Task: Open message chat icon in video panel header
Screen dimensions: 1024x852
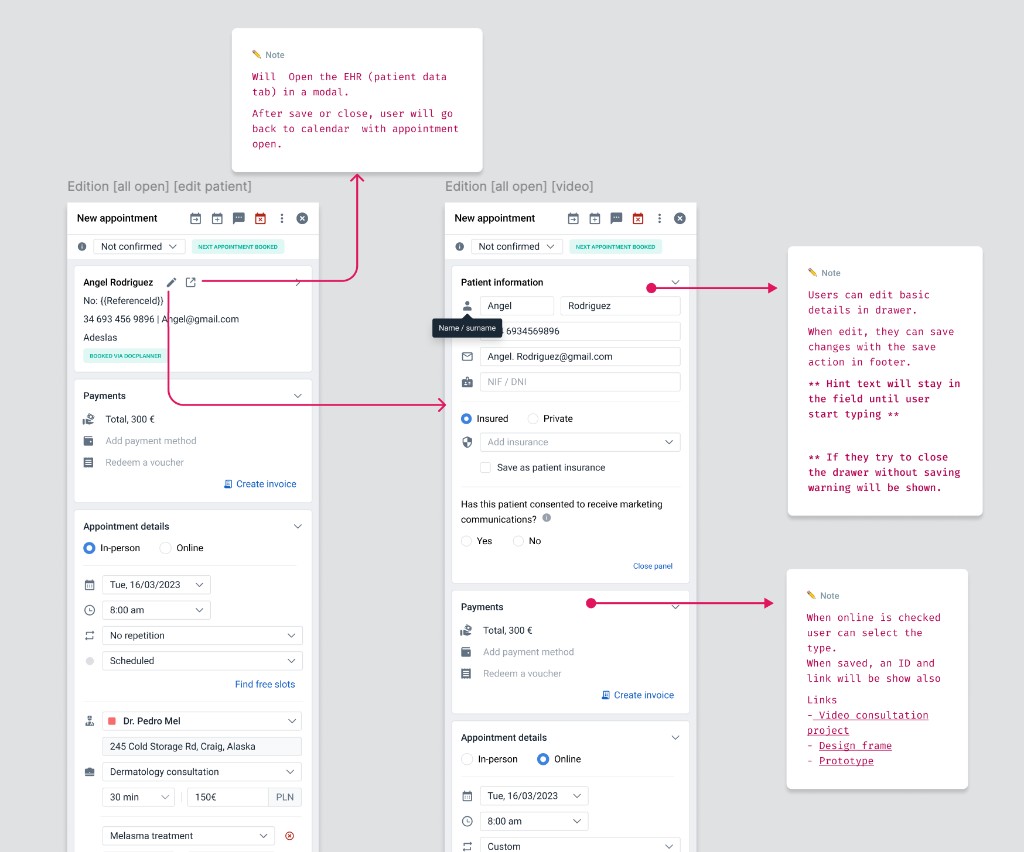Action: (x=616, y=218)
